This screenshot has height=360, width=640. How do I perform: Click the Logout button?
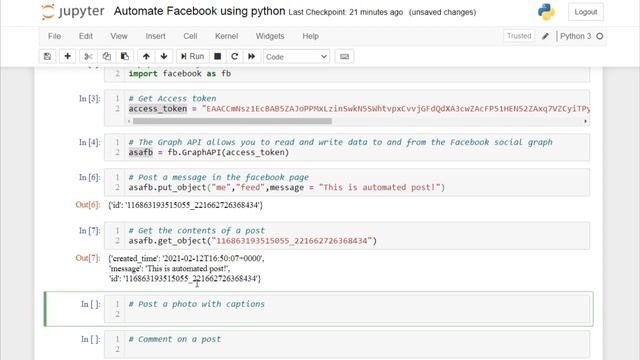[x=586, y=12]
